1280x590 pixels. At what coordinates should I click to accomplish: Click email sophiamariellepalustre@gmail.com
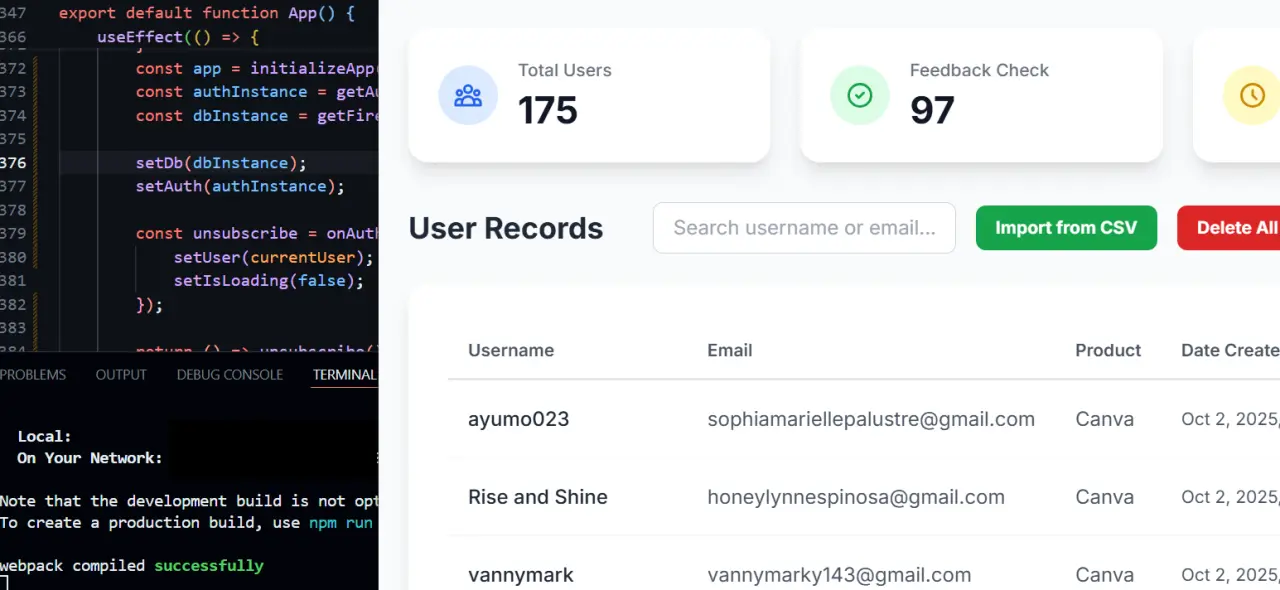tap(871, 419)
